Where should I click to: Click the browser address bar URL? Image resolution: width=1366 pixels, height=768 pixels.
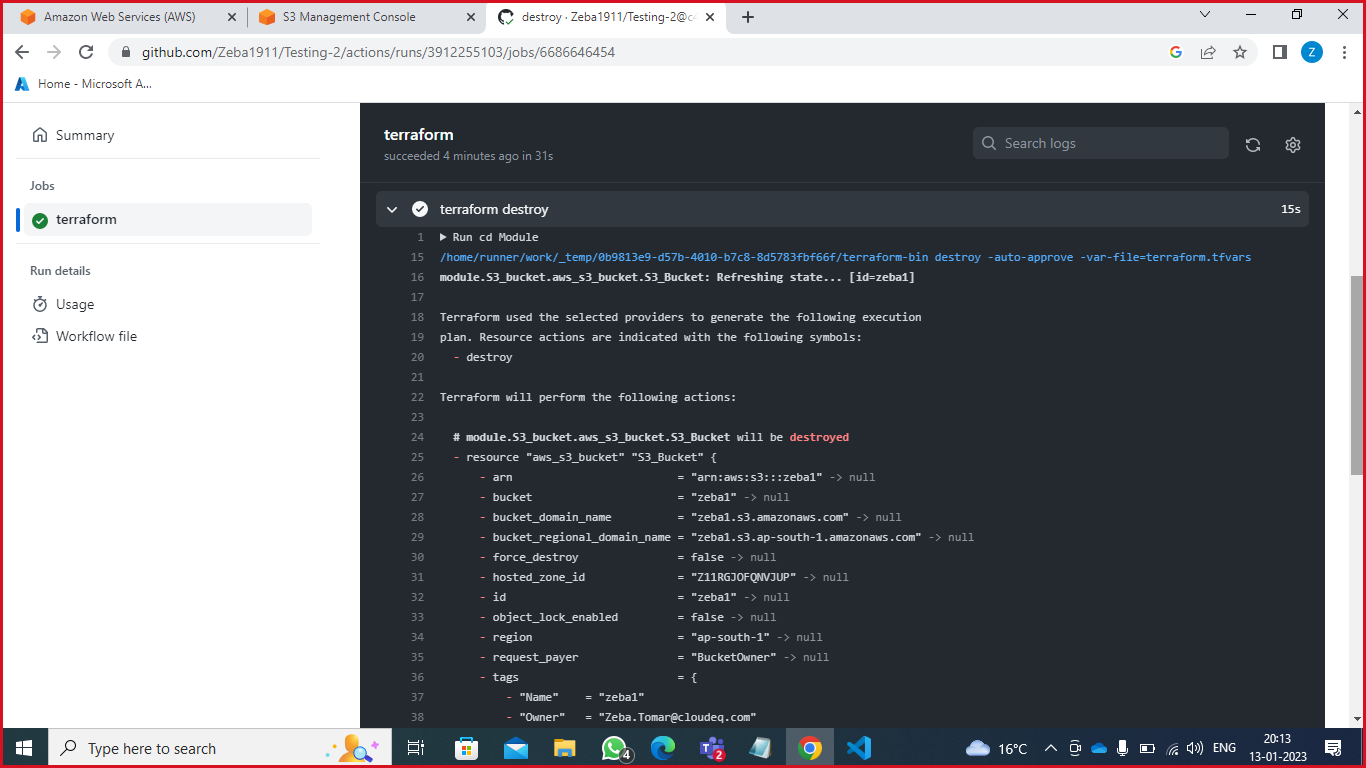click(x=378, y=52)
